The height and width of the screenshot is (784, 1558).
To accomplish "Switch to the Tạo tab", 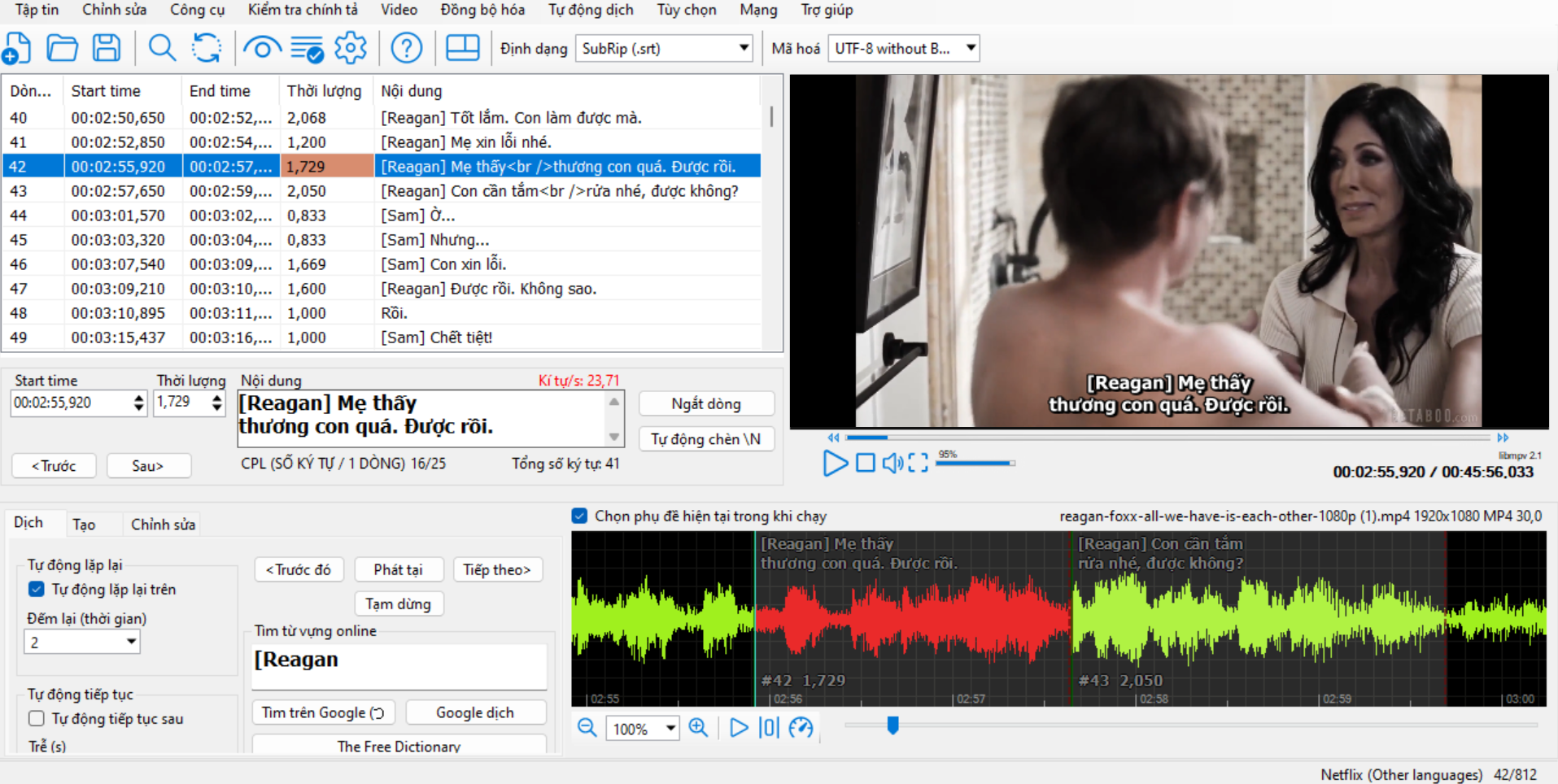I will 84,525.
